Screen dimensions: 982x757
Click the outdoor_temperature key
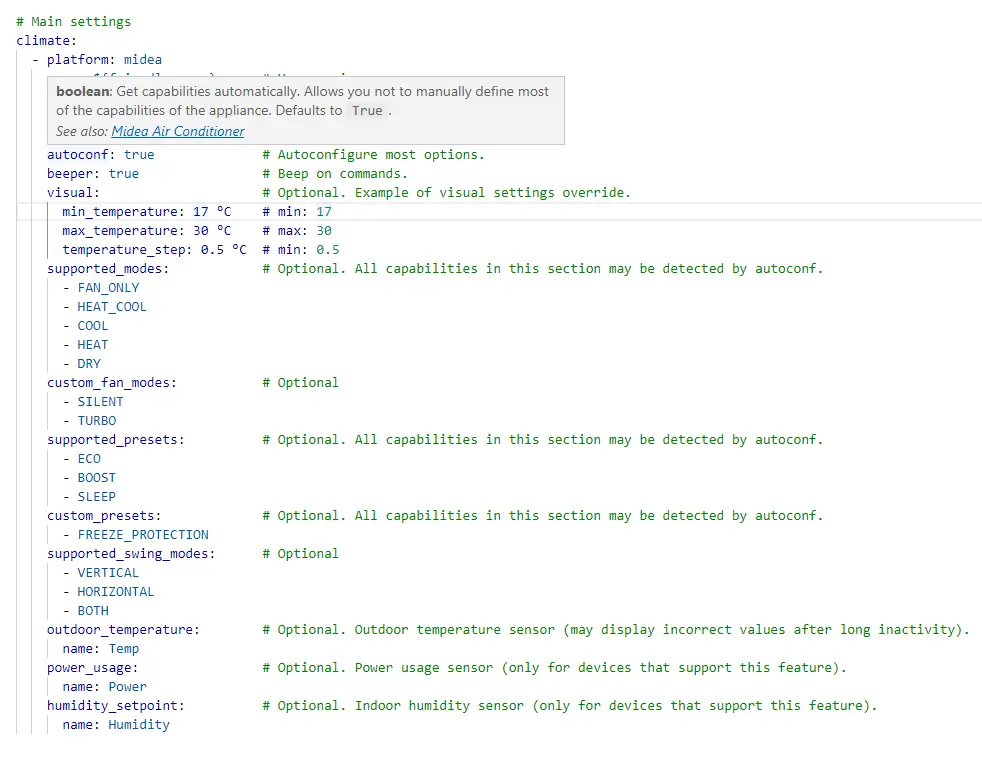(x=120, y=630)
